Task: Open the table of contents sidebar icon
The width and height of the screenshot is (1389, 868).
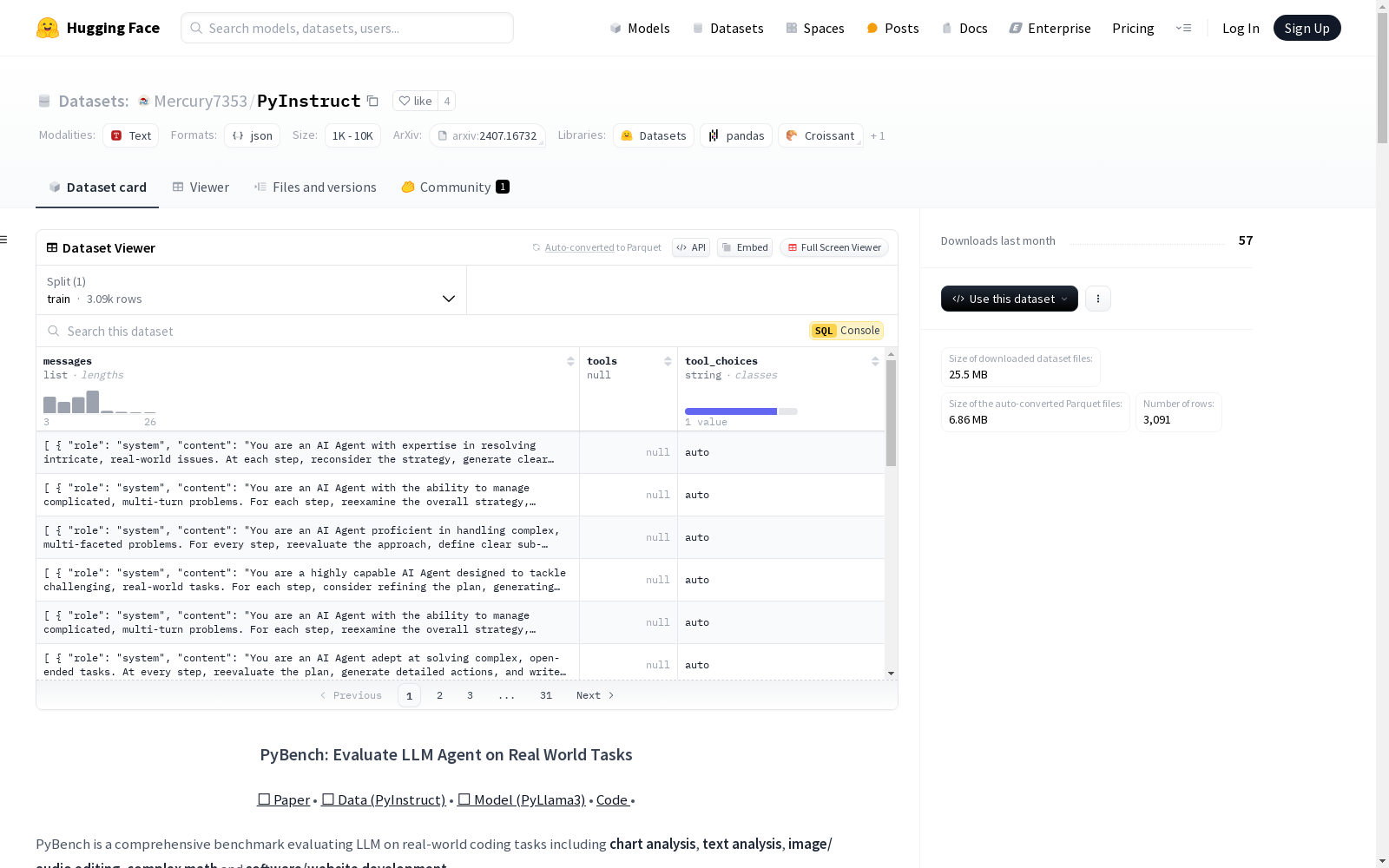Action: click(x=3, y=240)
